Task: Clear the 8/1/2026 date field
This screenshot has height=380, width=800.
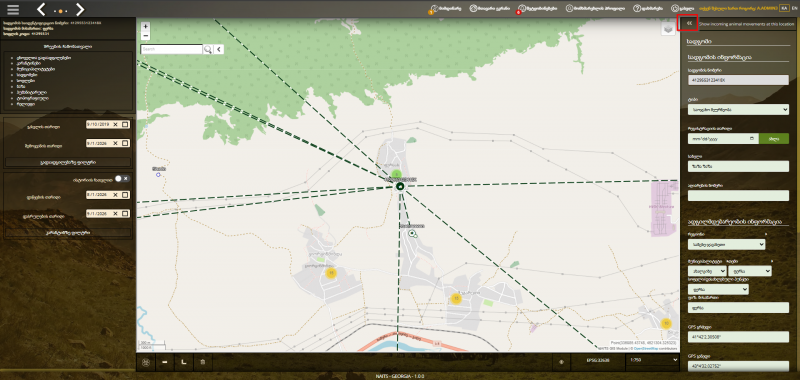Action: (115, 195)
